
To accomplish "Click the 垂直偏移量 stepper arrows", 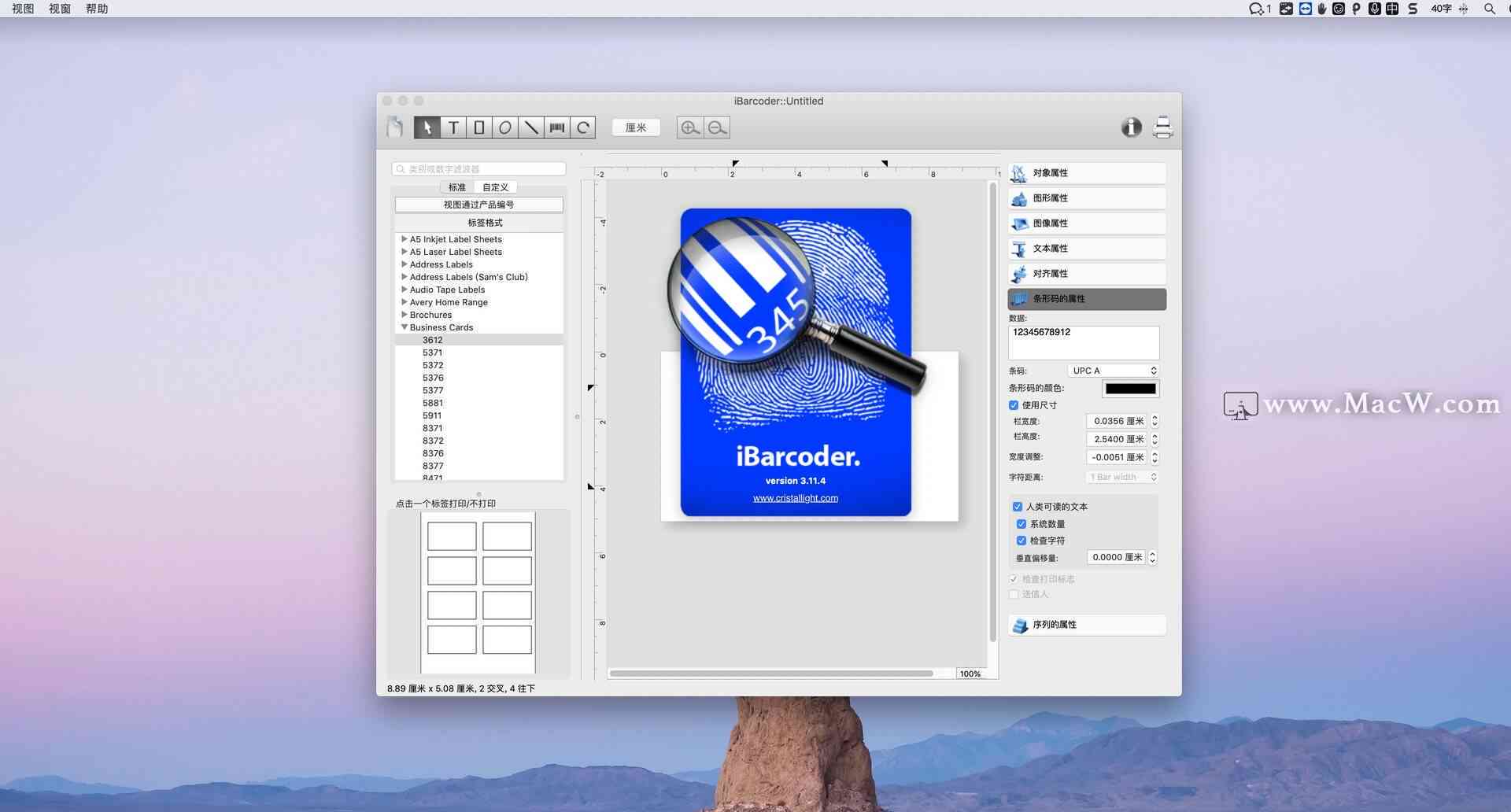I will [x=1152, y=557].
